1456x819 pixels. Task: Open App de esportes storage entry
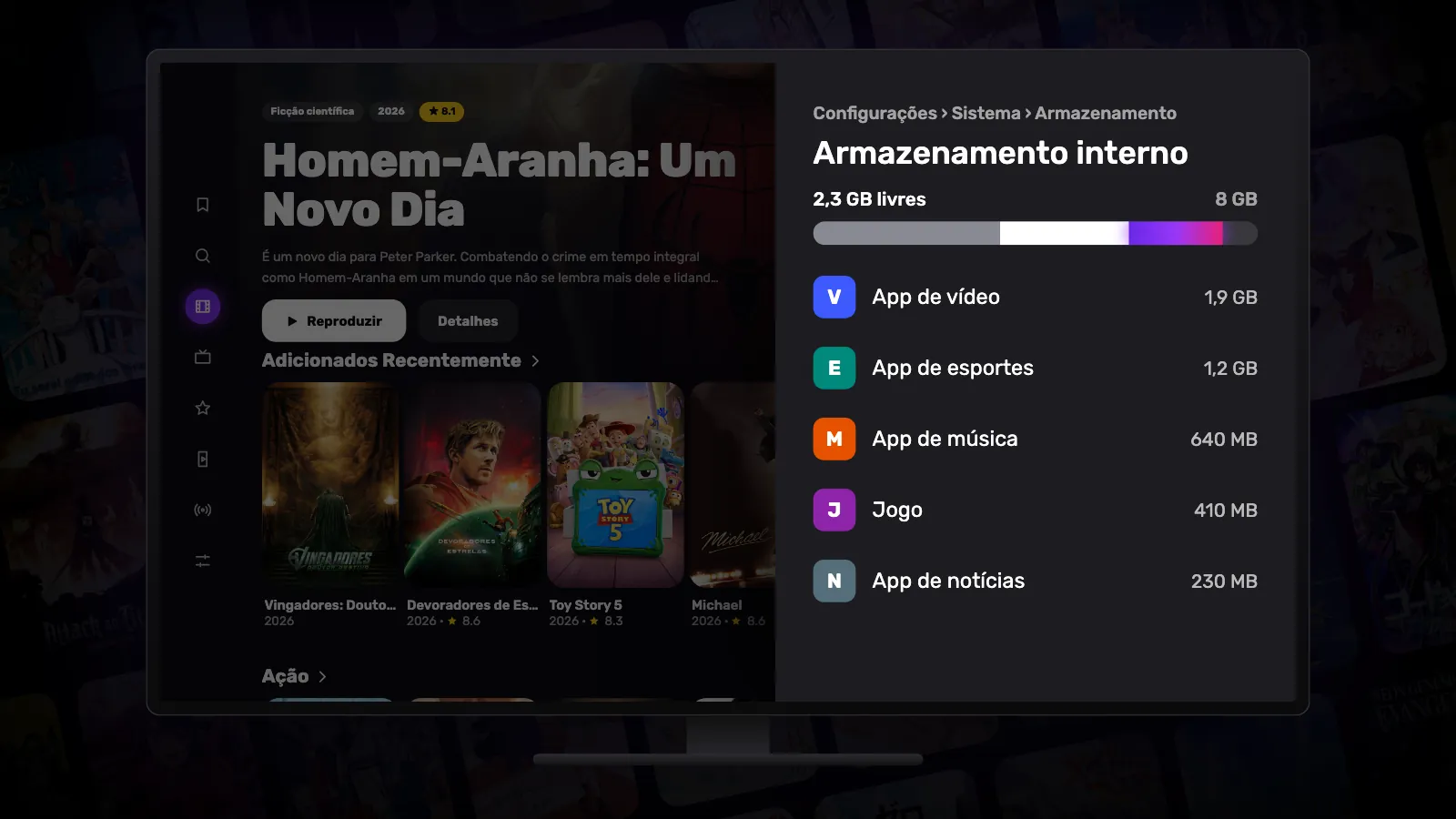tap(1036, 368)
